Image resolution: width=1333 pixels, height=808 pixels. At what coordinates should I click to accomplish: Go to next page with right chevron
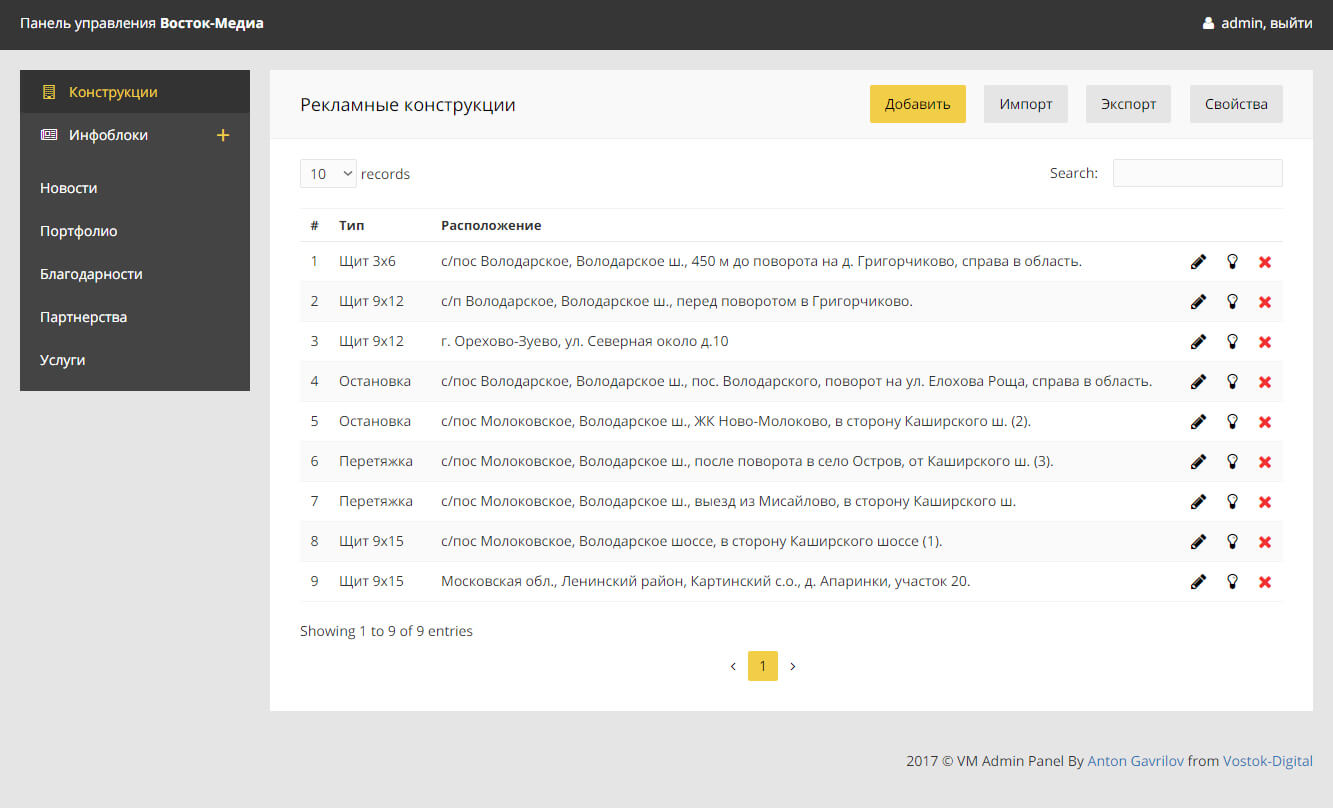coord(793,666)
